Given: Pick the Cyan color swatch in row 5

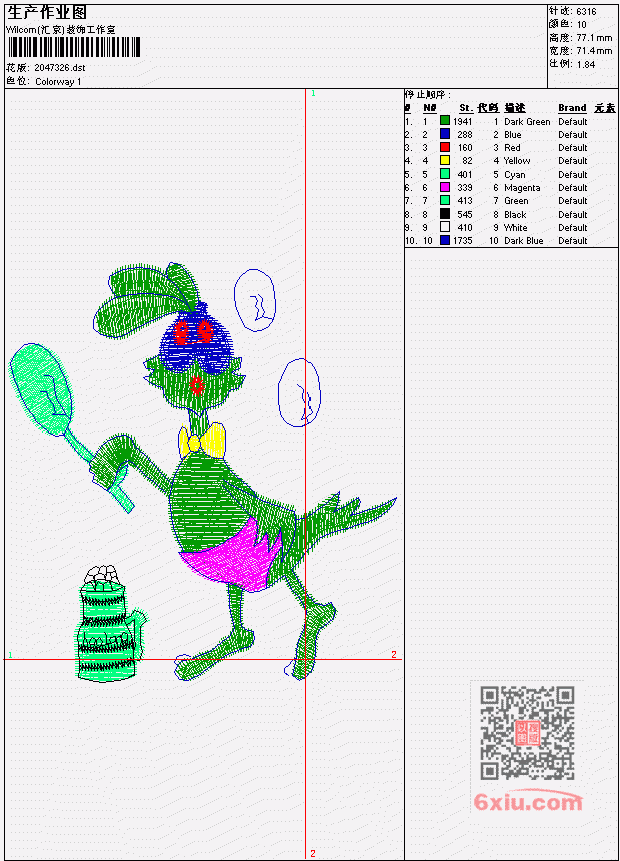Looking at the screenshot, I should point(445,174).
